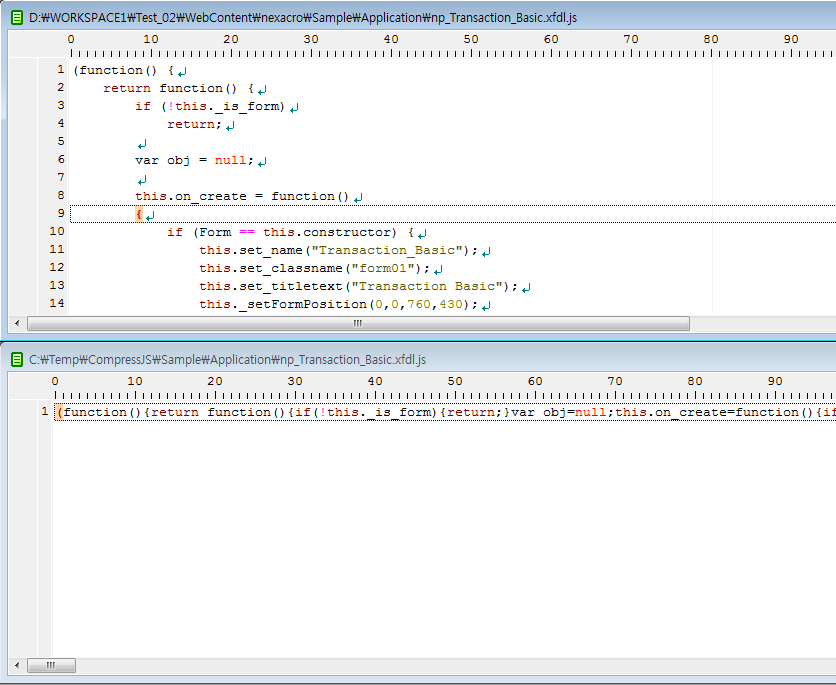The height and width of the screenshot is (685, 836).
Task: Click the code line "this.on_create = function()"
Action: pyautogui.click(x=242, y=196)
